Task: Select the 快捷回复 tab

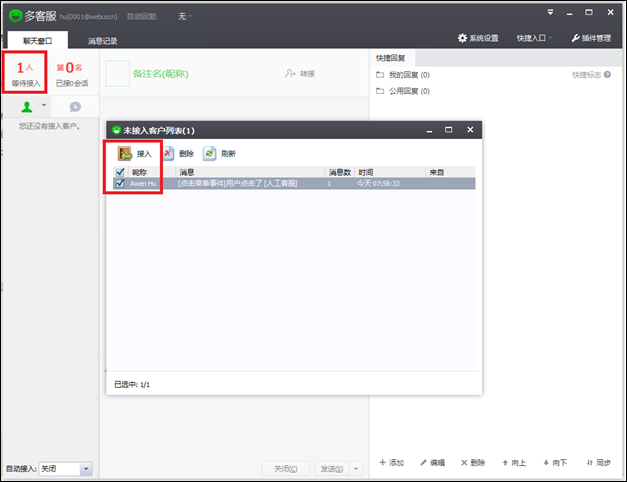Action: point(391,58)
